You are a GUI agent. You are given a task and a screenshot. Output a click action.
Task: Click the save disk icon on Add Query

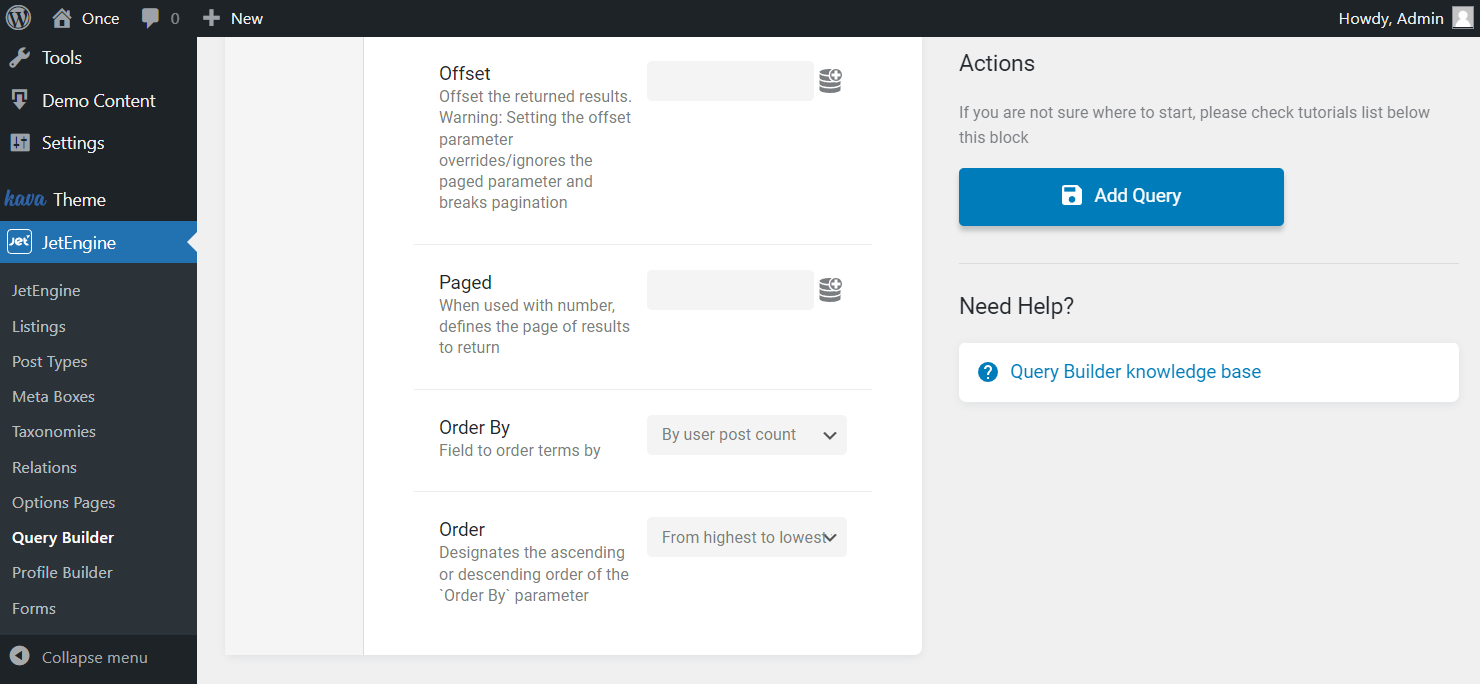click(x=1071, y=196)
